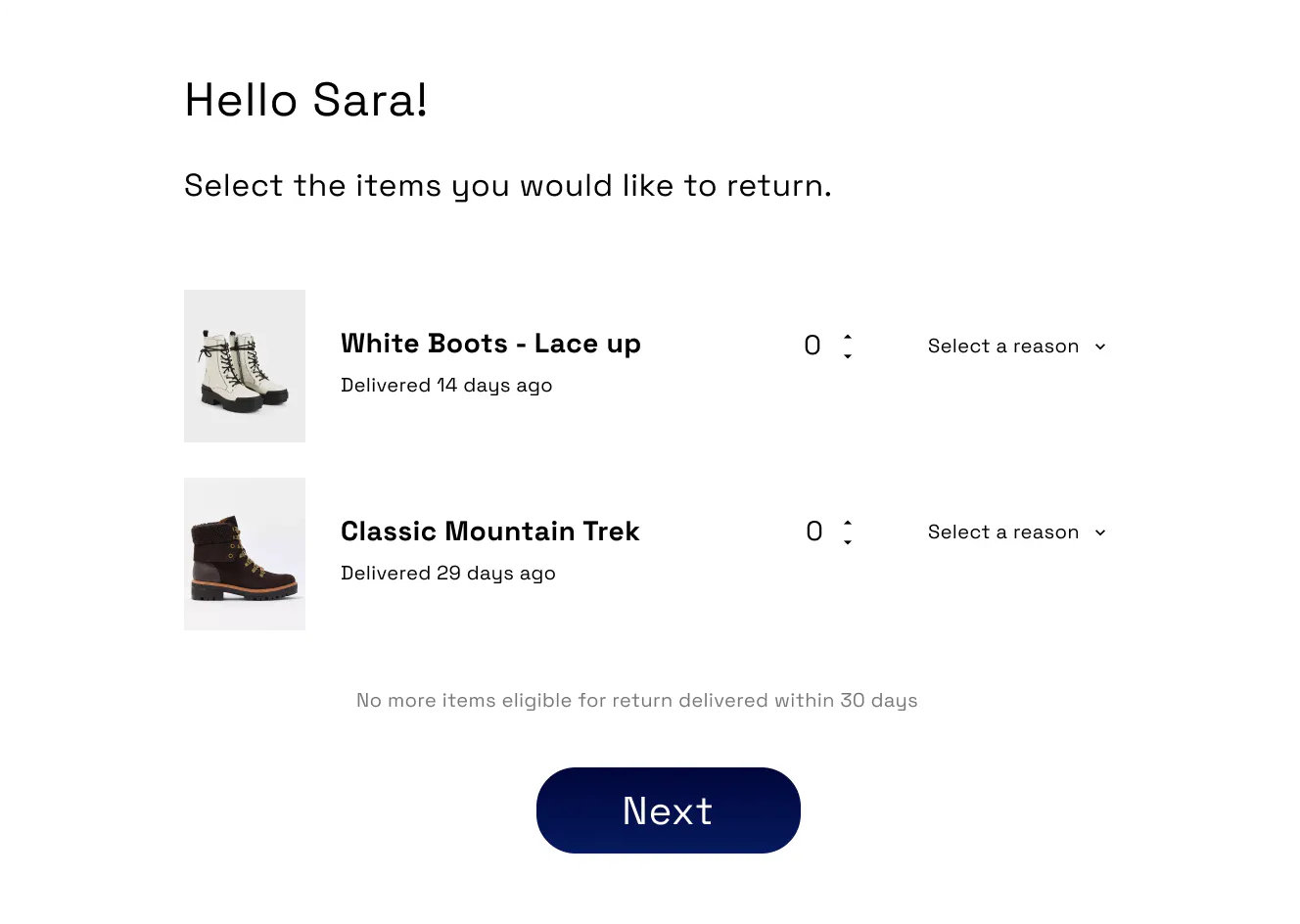Increase Classic Mountain Trek quantity with up arrow
1300x924 pixels.
[848, 524]
